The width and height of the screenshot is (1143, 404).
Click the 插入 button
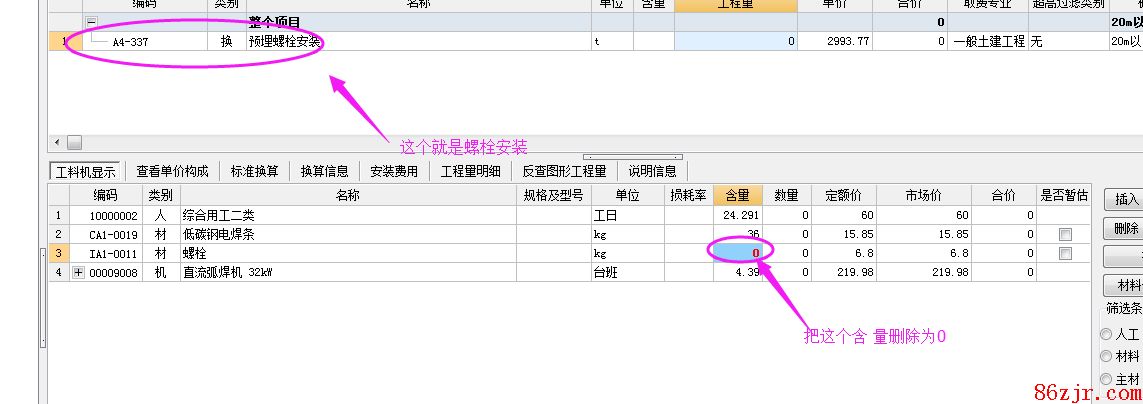1126,199
